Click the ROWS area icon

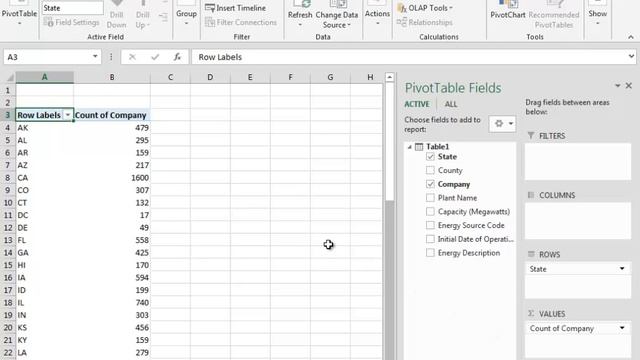click(x=531, y=254)
